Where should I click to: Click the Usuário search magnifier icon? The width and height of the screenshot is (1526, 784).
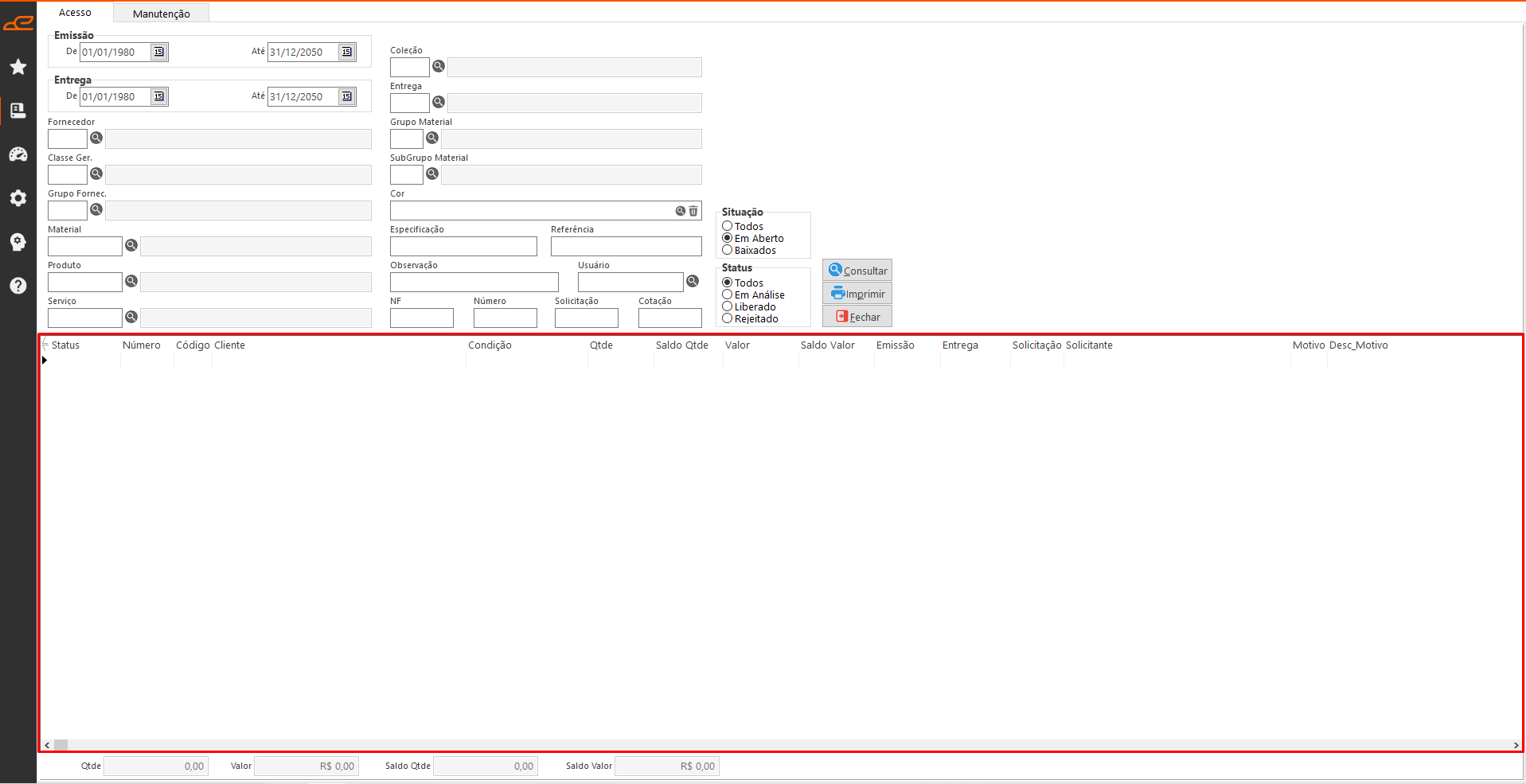click(693, 281)
